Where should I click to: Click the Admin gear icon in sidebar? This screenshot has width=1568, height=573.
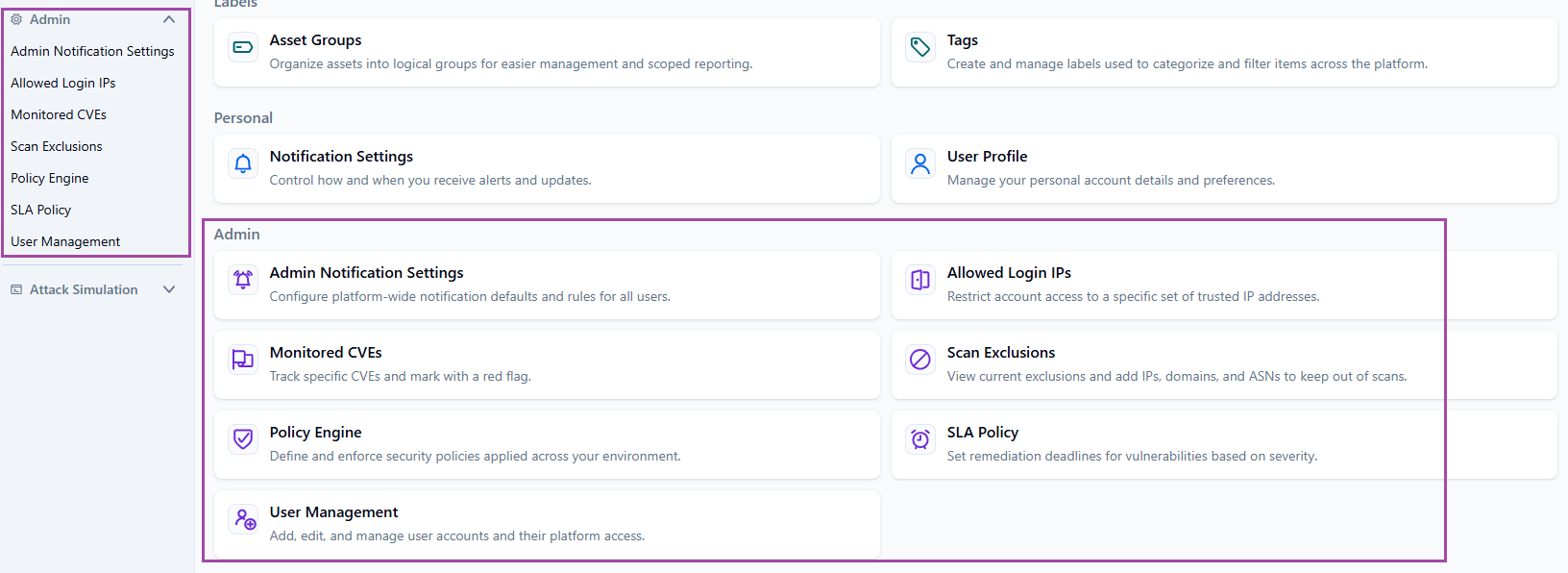pyautogui.click(x=16, y=19)
